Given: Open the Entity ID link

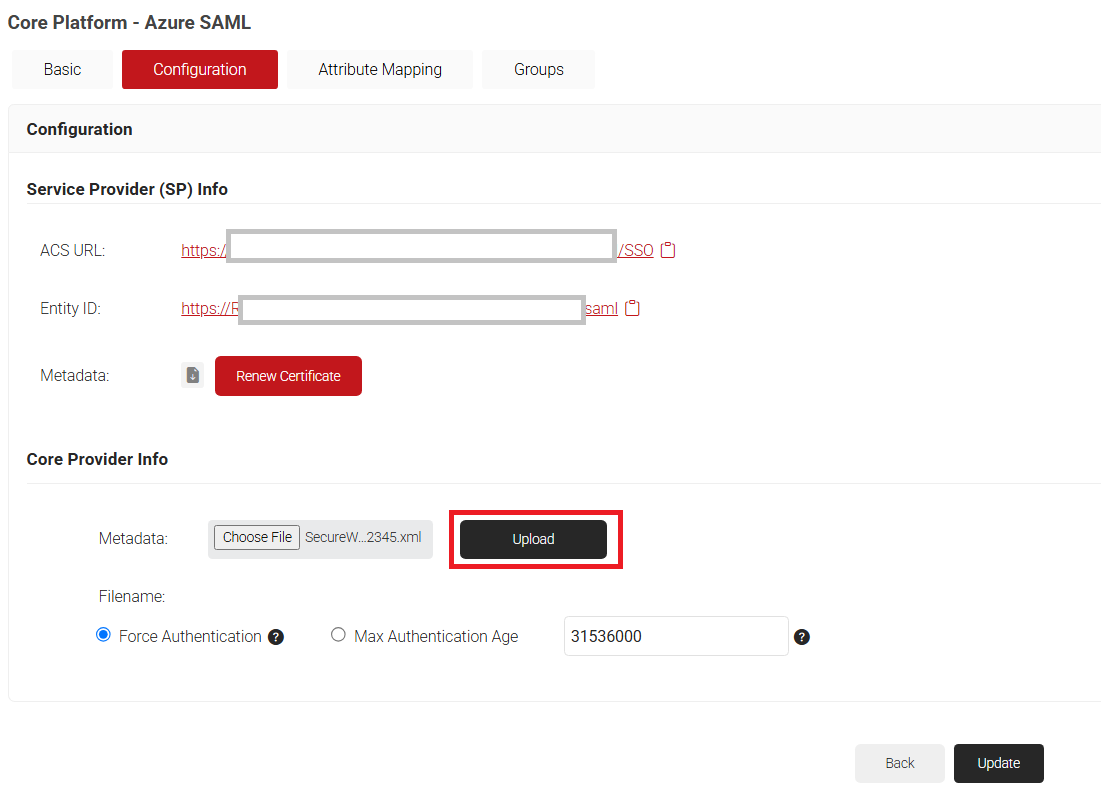Looking at the screenshot, I should click(204, 309).
